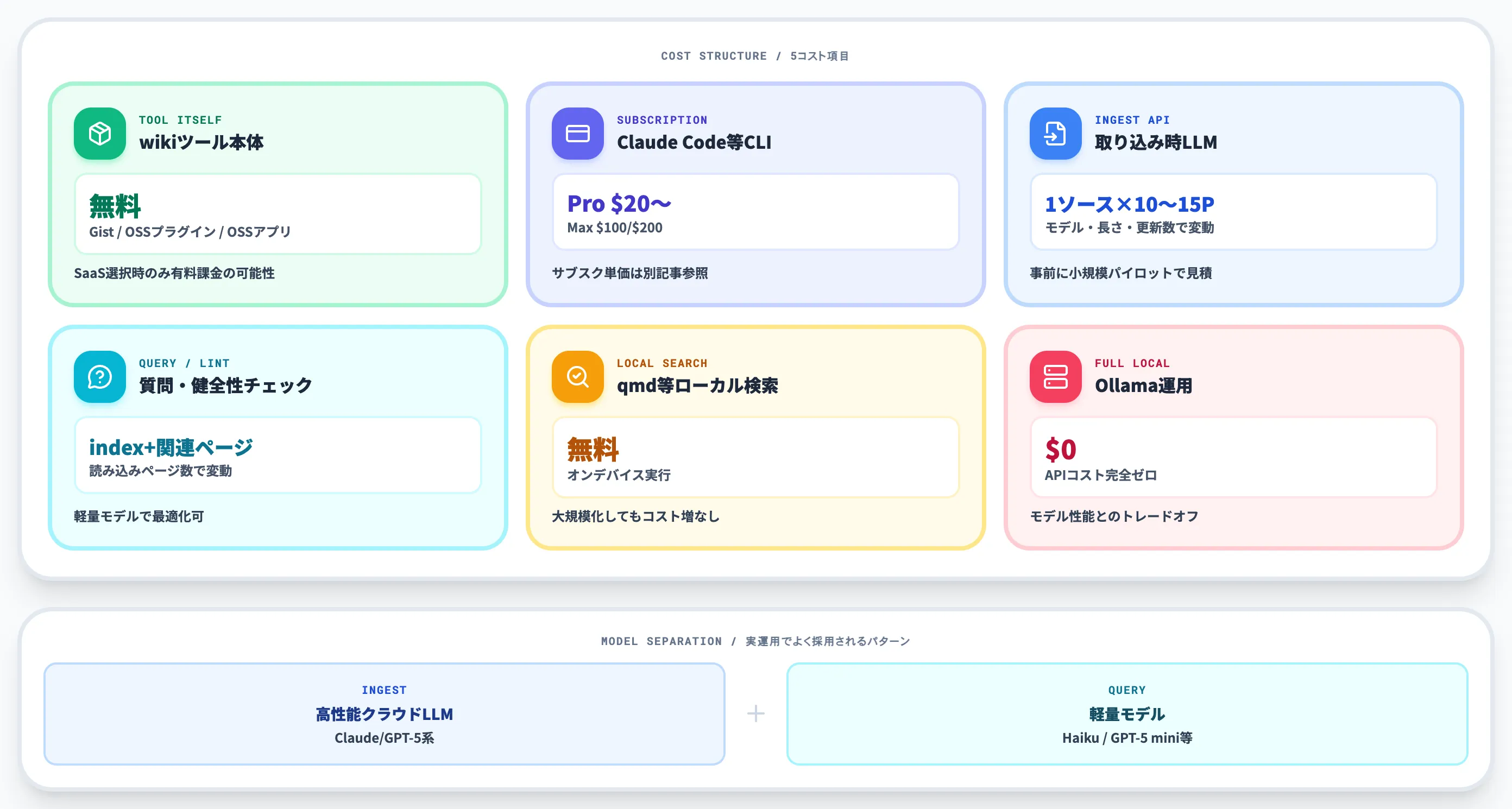Screen dimensions: 1512x809
Task: Click the 'INGEST API' label
Action: pos(1132,119)
